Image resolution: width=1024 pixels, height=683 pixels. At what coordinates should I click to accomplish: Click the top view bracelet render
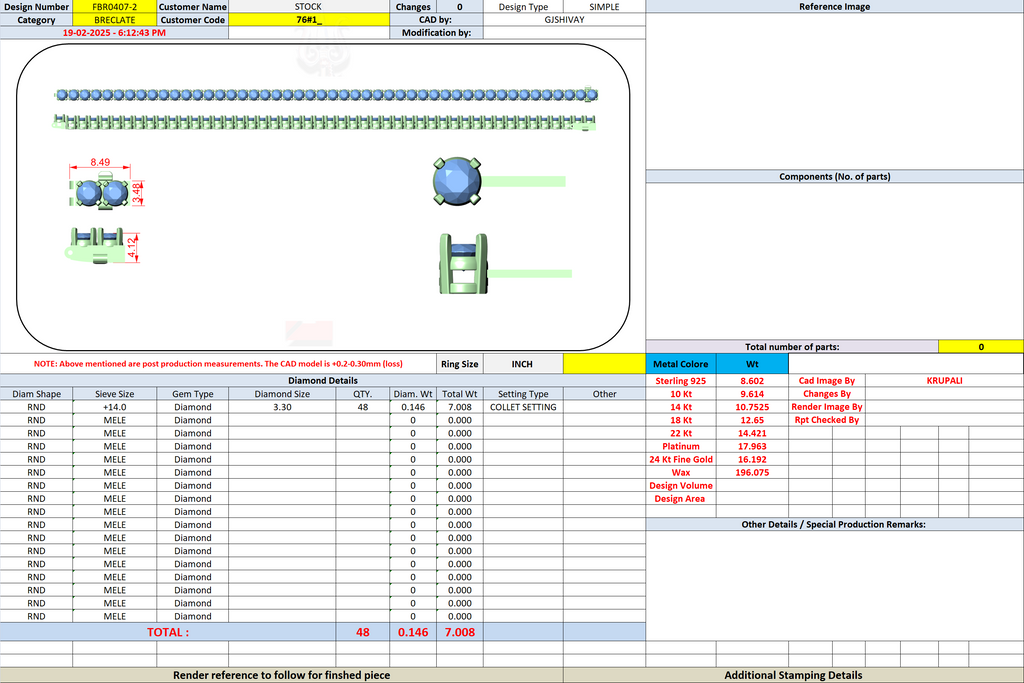[326, 95]
